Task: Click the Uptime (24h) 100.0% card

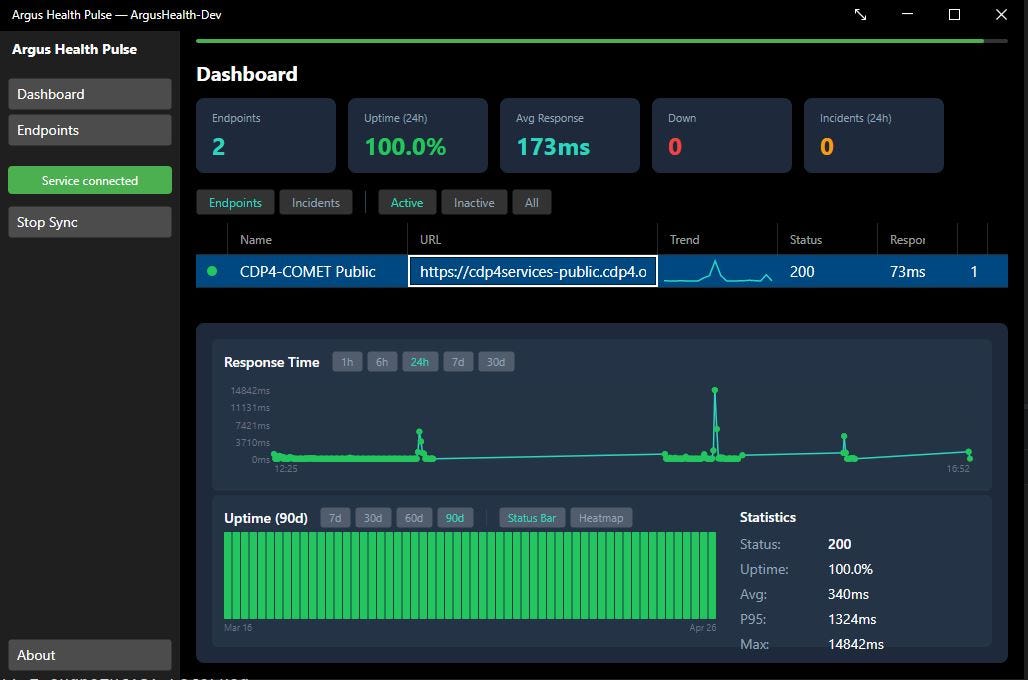Action: pyautogui.click(x=418, y=136)
